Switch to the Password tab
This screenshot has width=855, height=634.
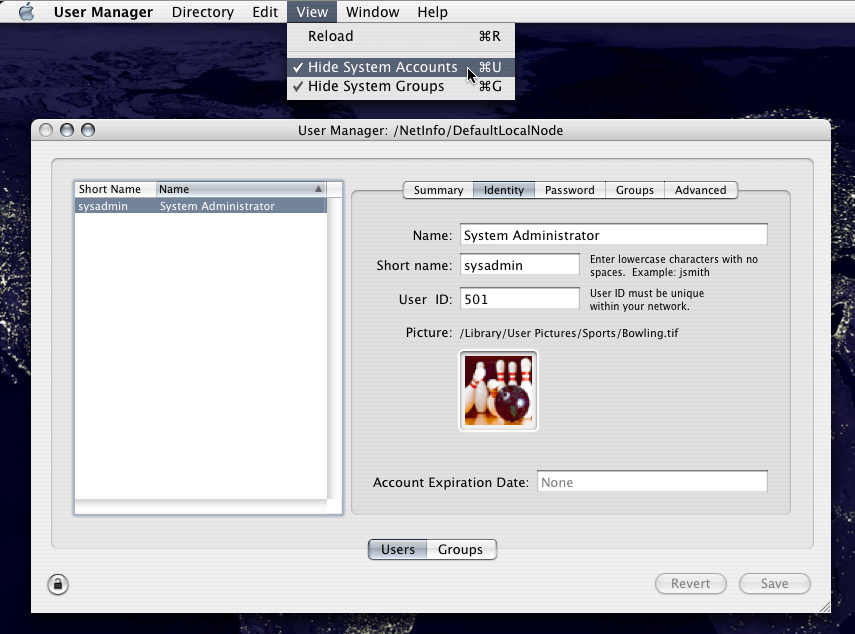tap(570, 190)
